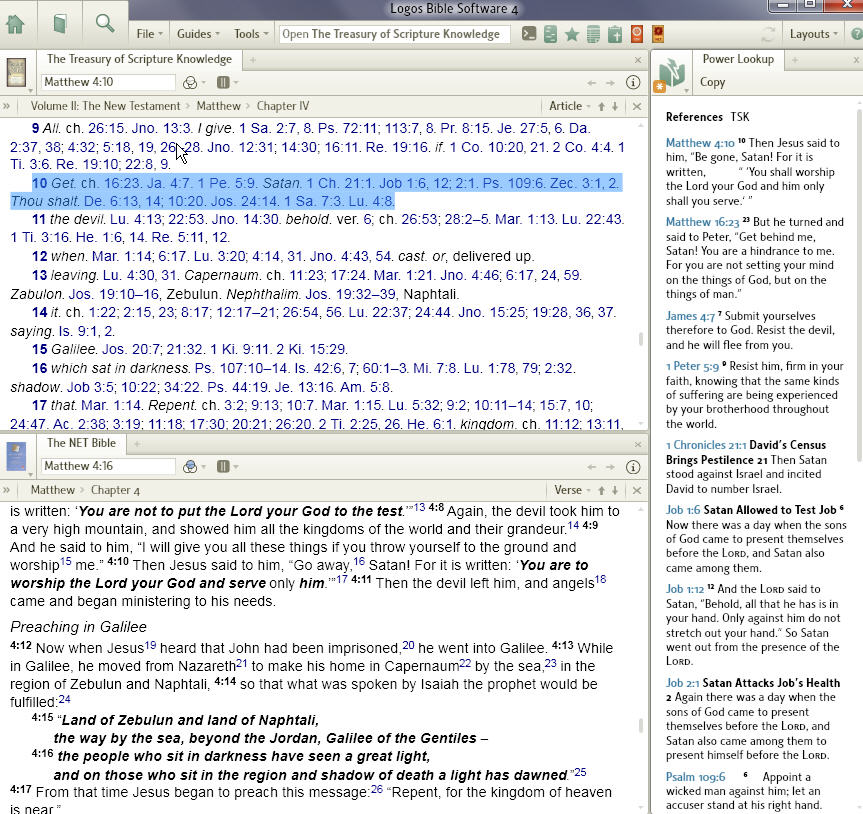Open the Guides menu
The height and width of the screenshot is (814, 863).
pyautogui.click(x=198, y=34)
